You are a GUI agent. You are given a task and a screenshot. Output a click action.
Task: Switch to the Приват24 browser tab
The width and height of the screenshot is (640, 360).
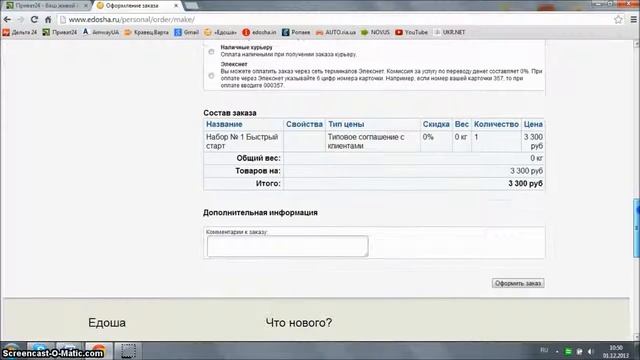[46, 6]
